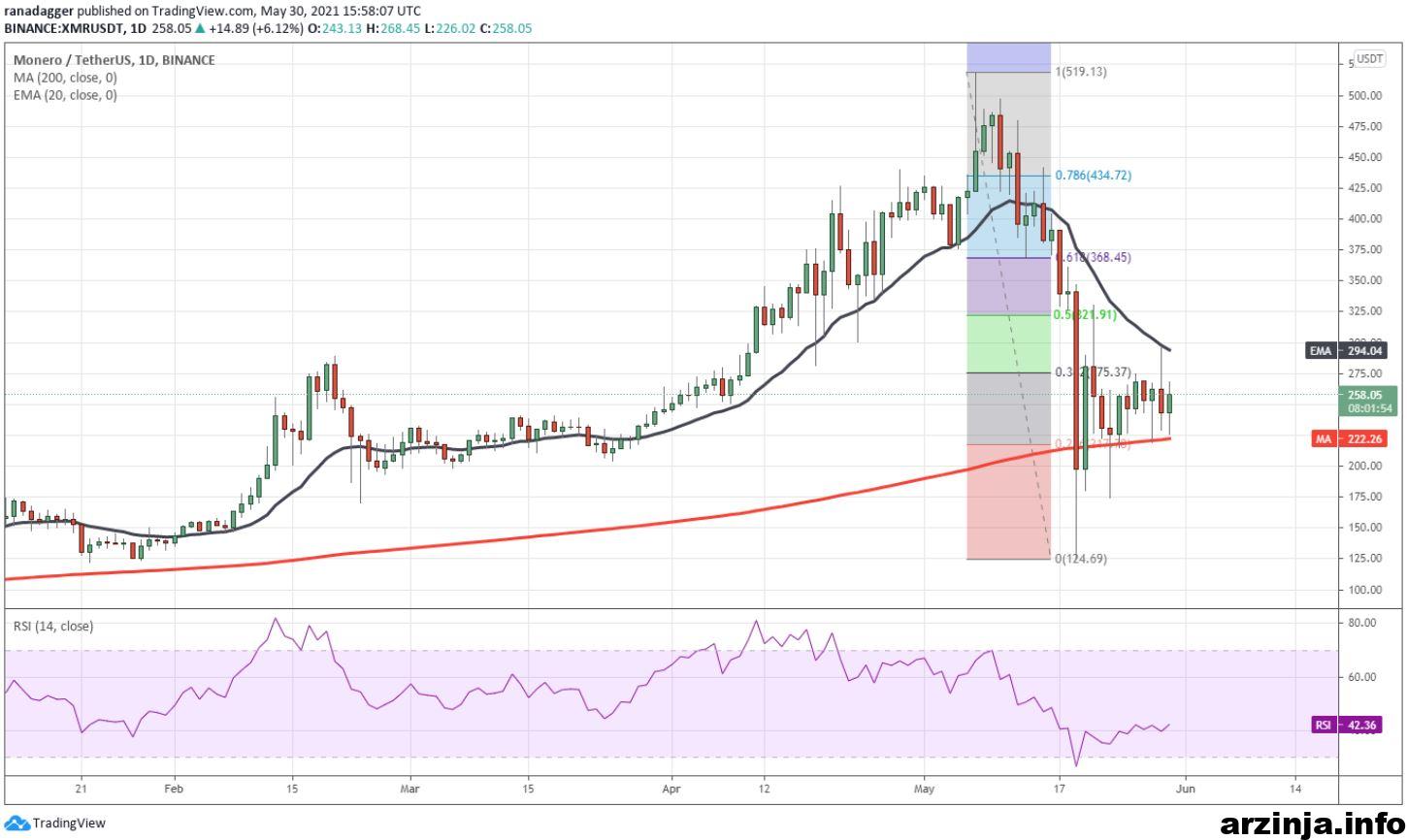
Task: Click the 475.00 price axis label
Action: [1364, 126]
